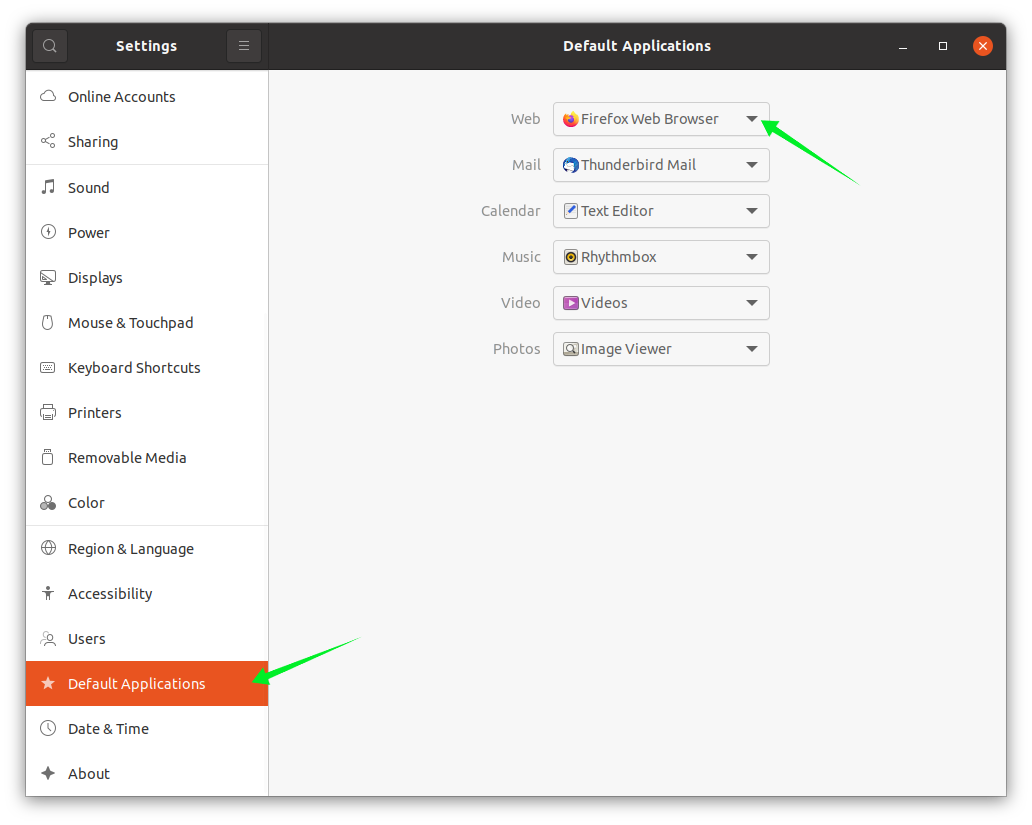Image resolution: width=1032 pixels, height=825 pixels.
Task: Go to Removable Media settings
Action: coord(147,458)
